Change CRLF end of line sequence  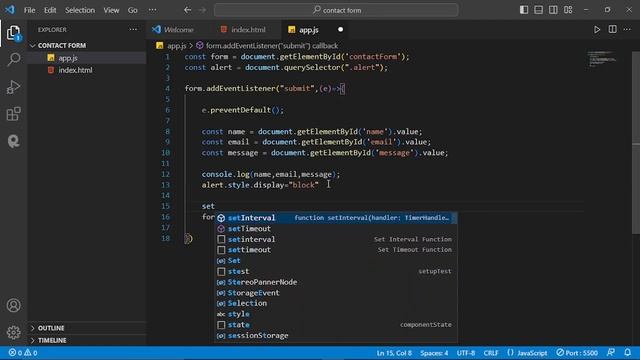click(491, 353)
